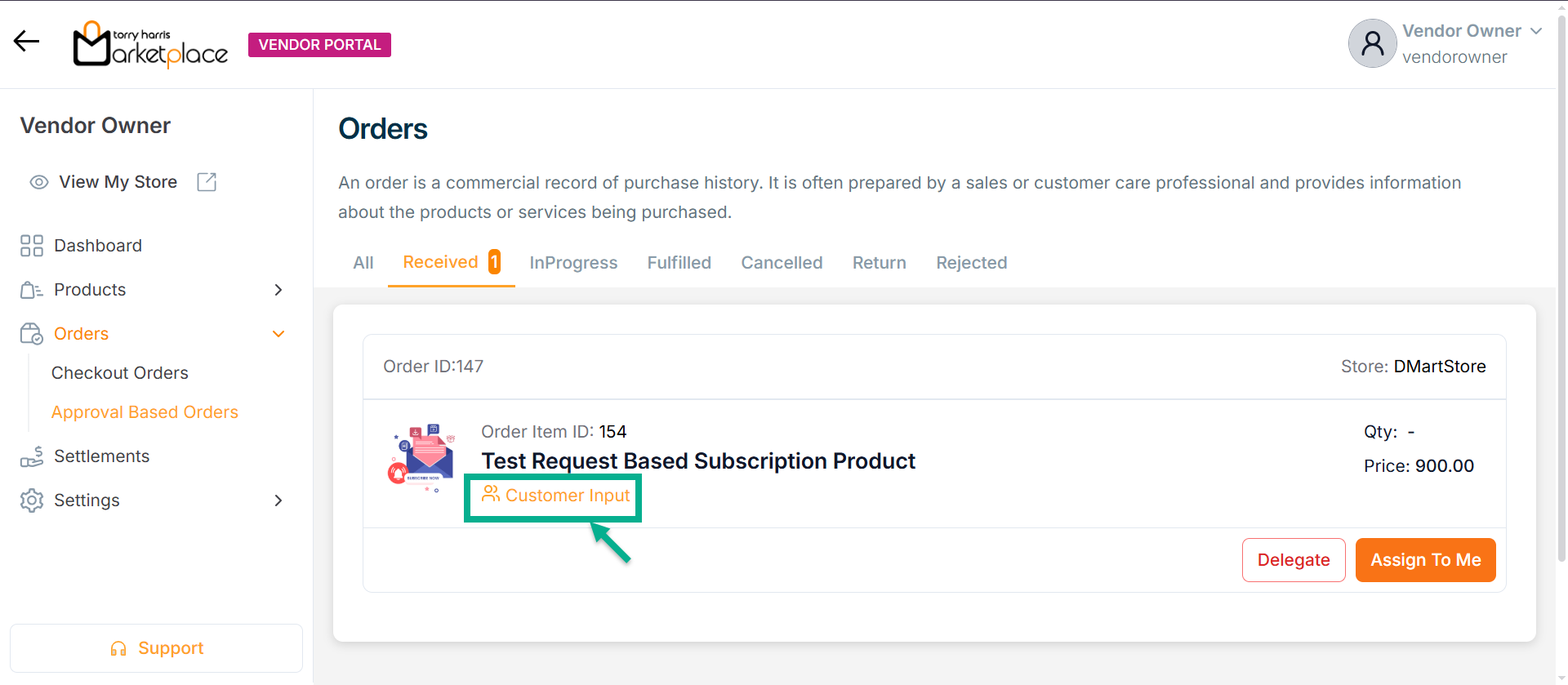The height and width of the screenshot is (685, 1568).
Task: Collapse the Orders submenu chevron
Action: coord(278,334)
